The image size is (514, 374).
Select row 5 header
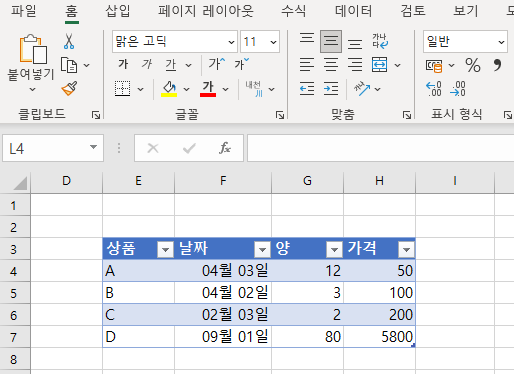coord(15,293)
